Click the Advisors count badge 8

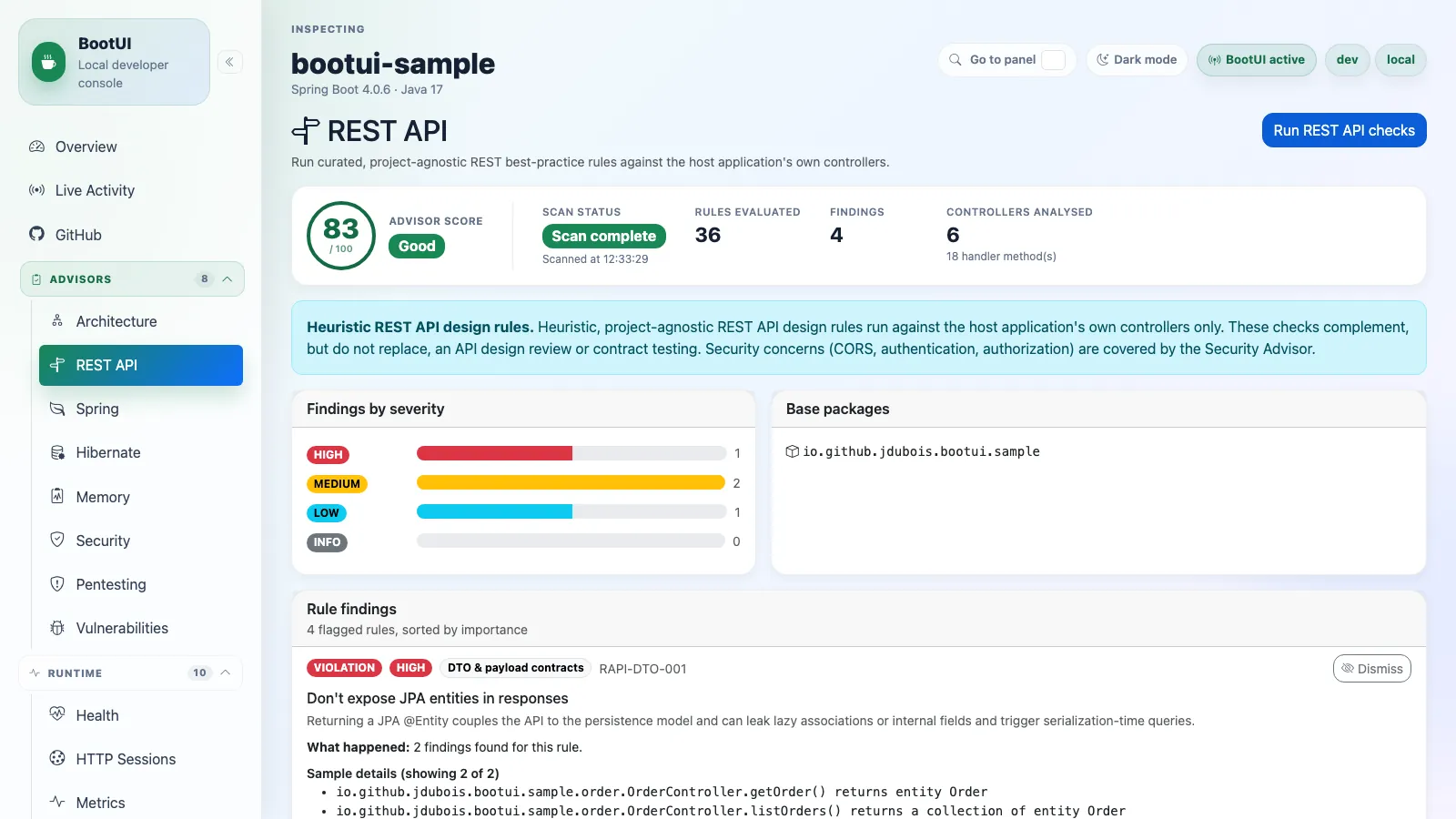[205, 279]
